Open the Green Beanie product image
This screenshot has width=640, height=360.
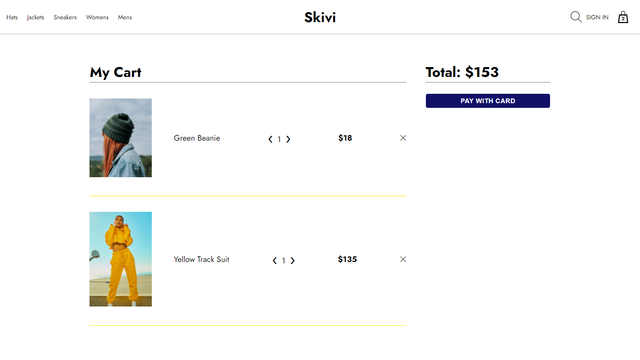[120, 138]
